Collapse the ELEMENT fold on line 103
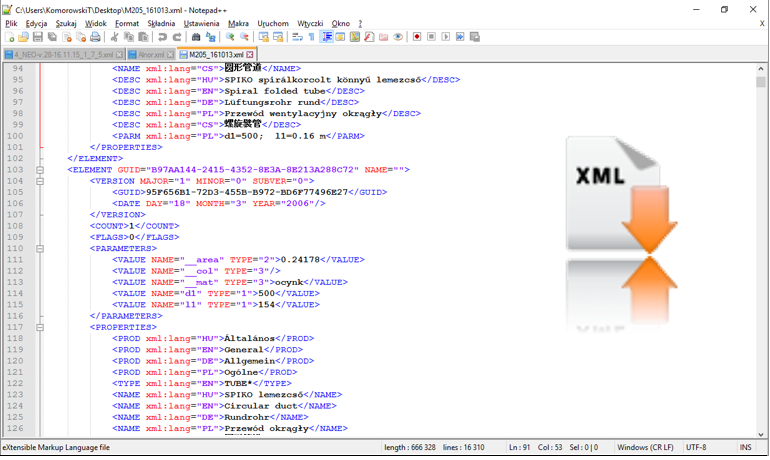Image resolution: width=770 pixels, height=460 pixels. tap(40, 170)
